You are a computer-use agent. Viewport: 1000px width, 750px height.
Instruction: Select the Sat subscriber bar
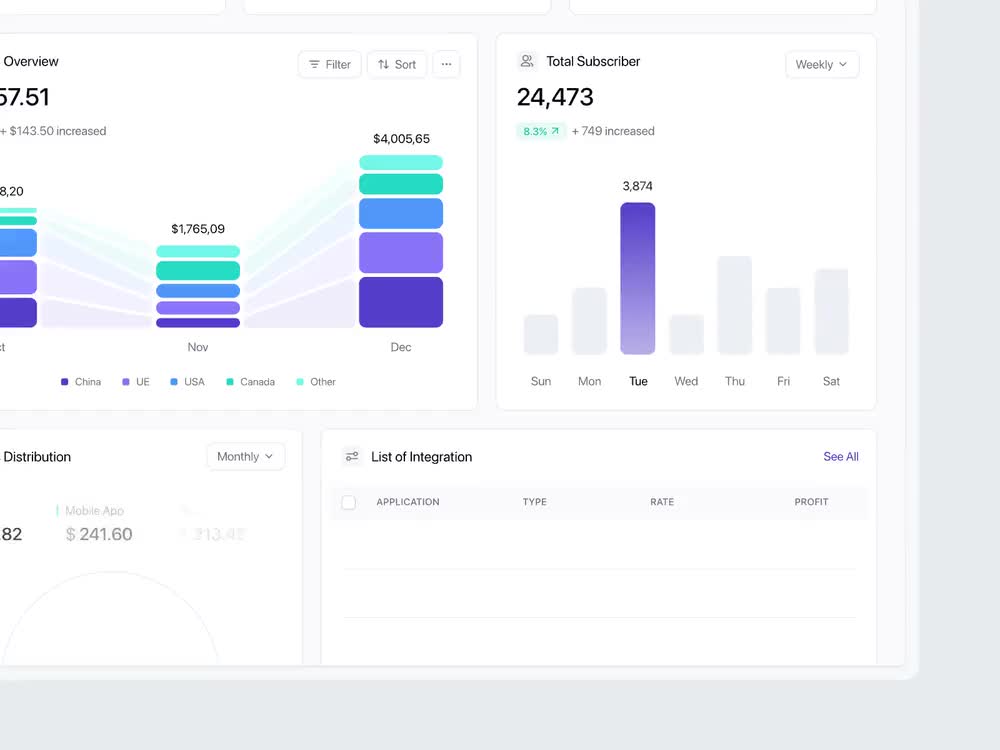pyautogui.click(x=832, y=311)
